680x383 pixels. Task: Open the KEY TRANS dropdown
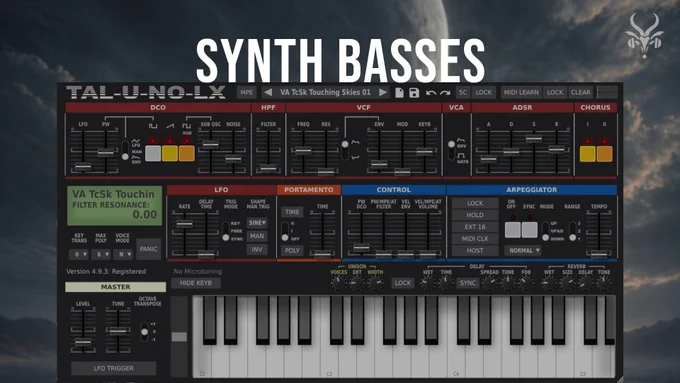[x=79, y=254]
